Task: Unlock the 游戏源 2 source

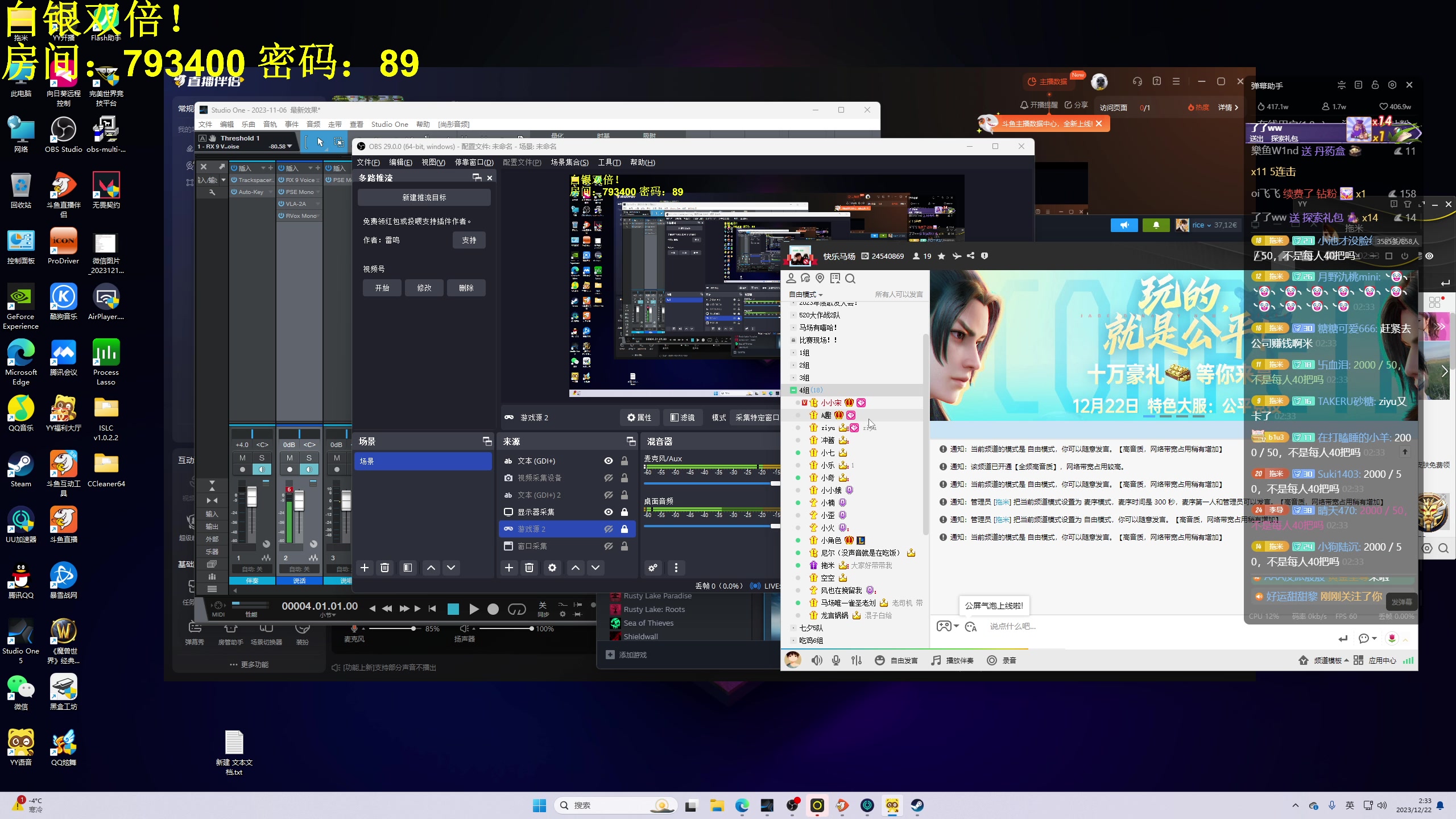Action: (624, 529)
